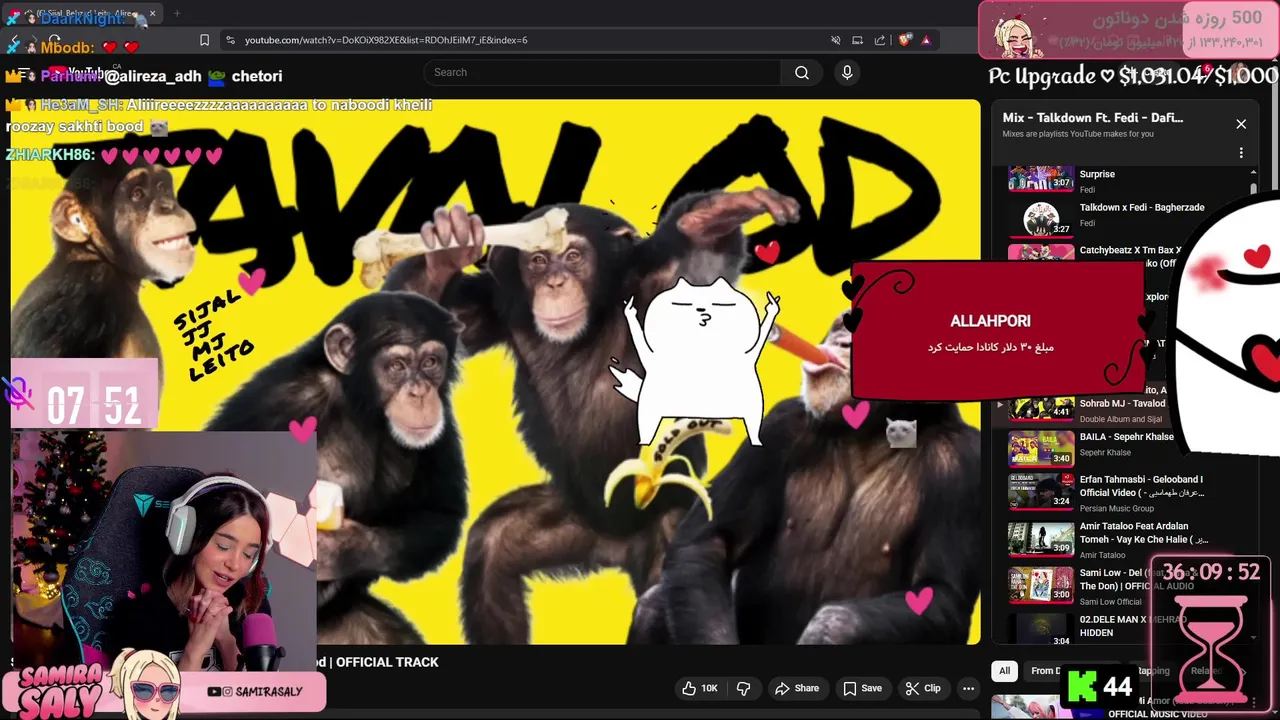The width and height of the screenshot is (1280, 720).
Task: Save the video to a playlist
Action: point(862,688)
